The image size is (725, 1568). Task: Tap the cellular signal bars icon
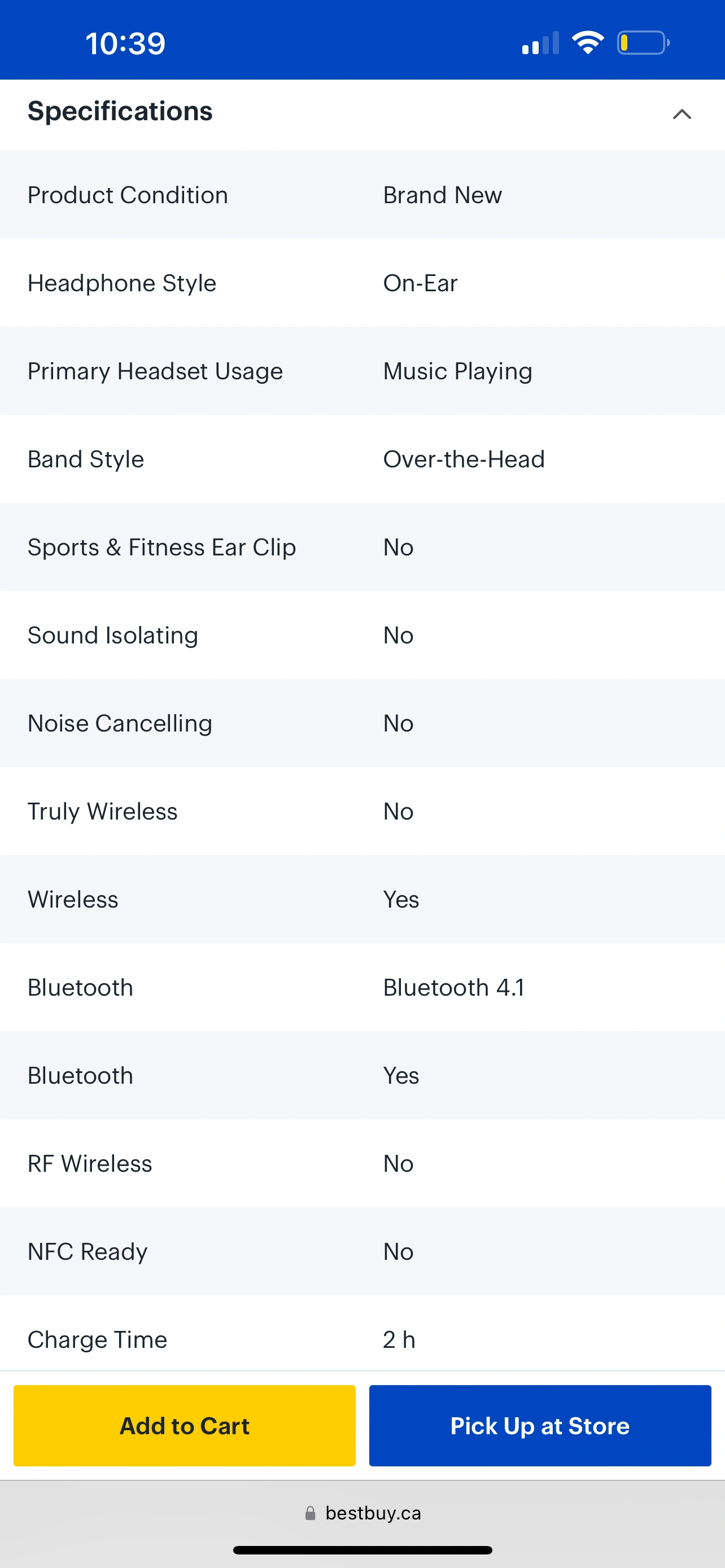[x=540, y=42]
